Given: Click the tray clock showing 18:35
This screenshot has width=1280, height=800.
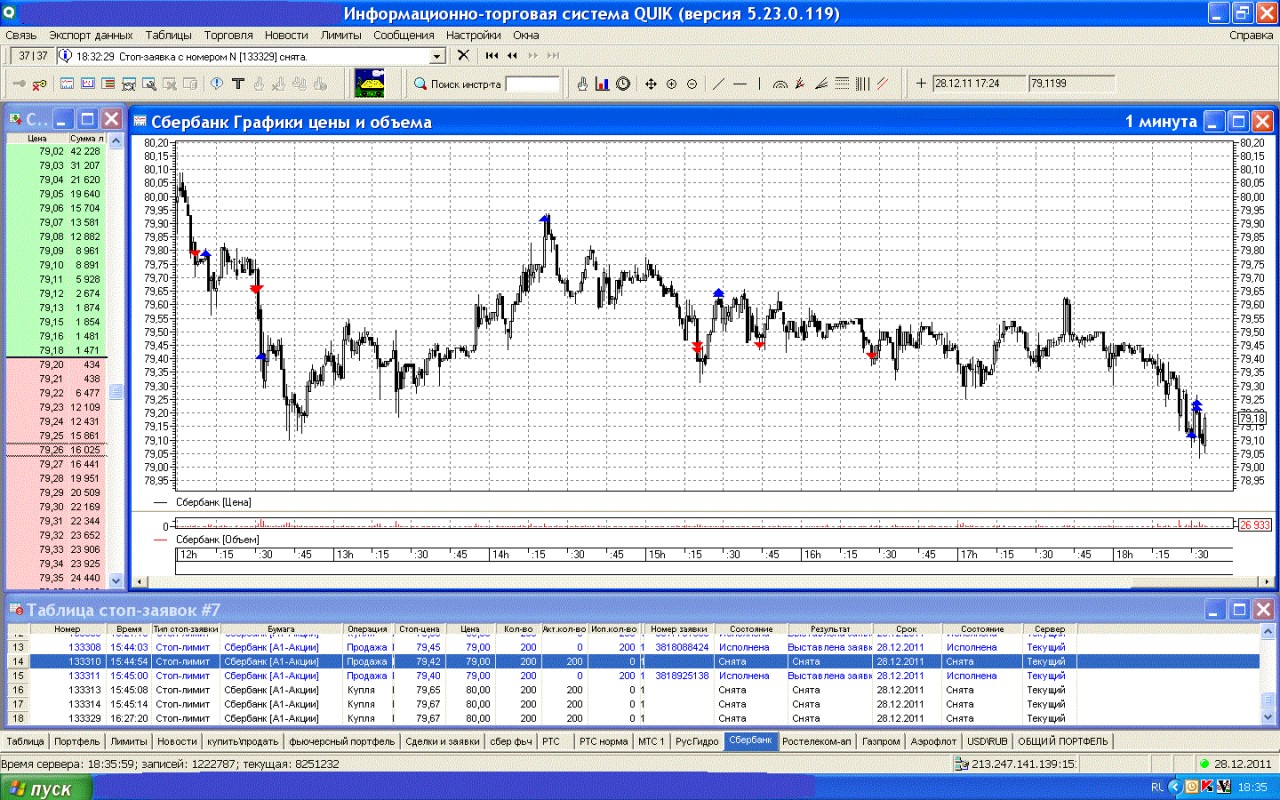Looking at the screenshot, I should click(1253, 788).
